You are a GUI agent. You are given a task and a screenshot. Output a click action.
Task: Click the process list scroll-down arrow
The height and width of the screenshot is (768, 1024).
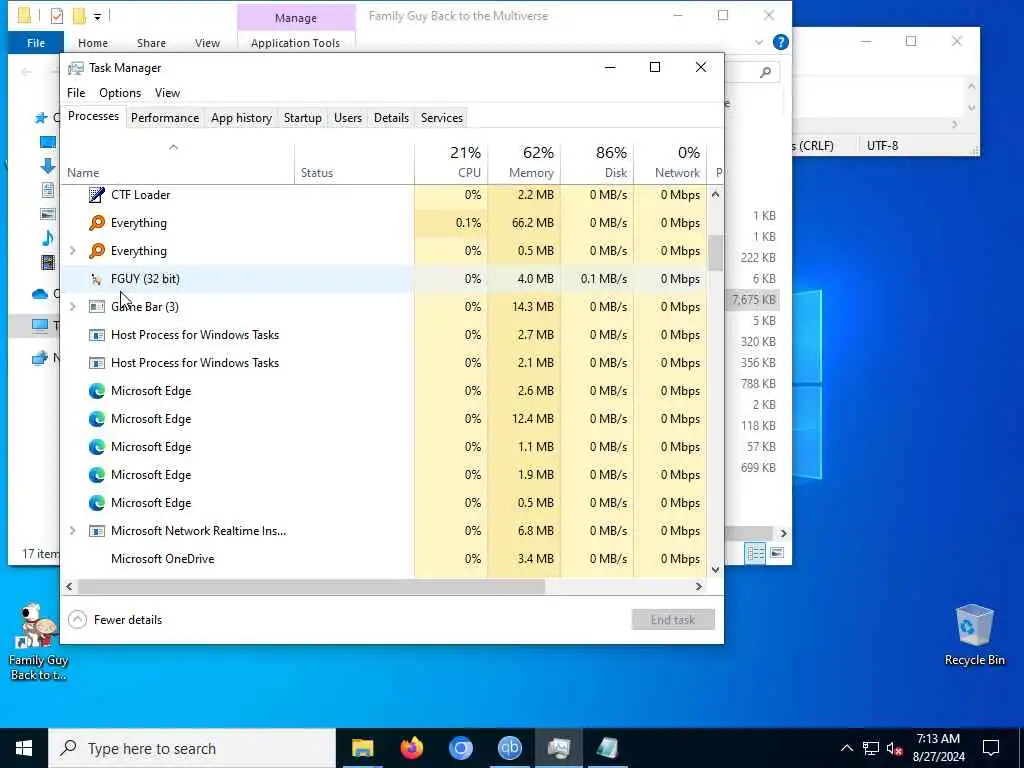(715, 569)
